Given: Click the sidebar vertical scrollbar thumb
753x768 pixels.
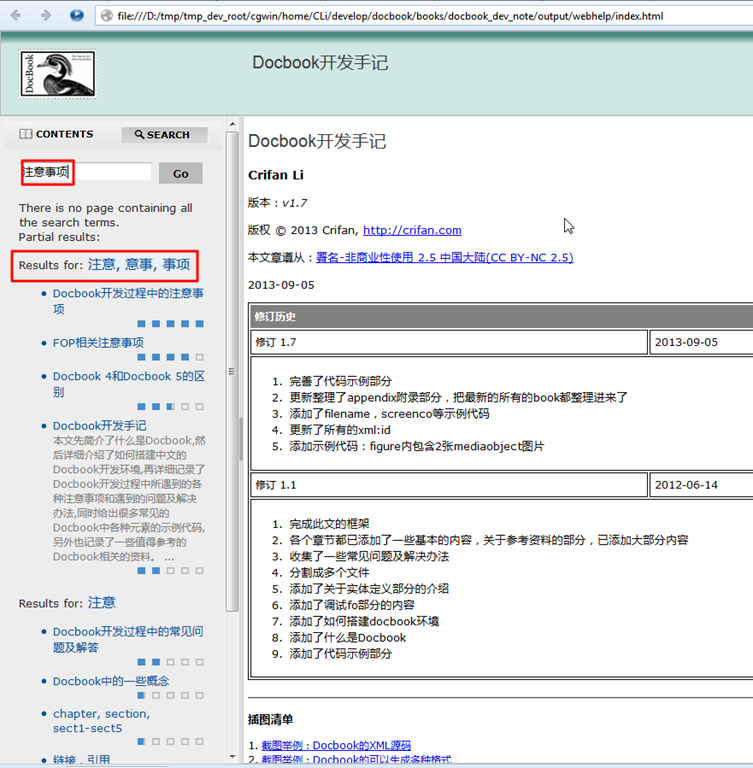Looking at the screenshot, I should coord(232,371).
